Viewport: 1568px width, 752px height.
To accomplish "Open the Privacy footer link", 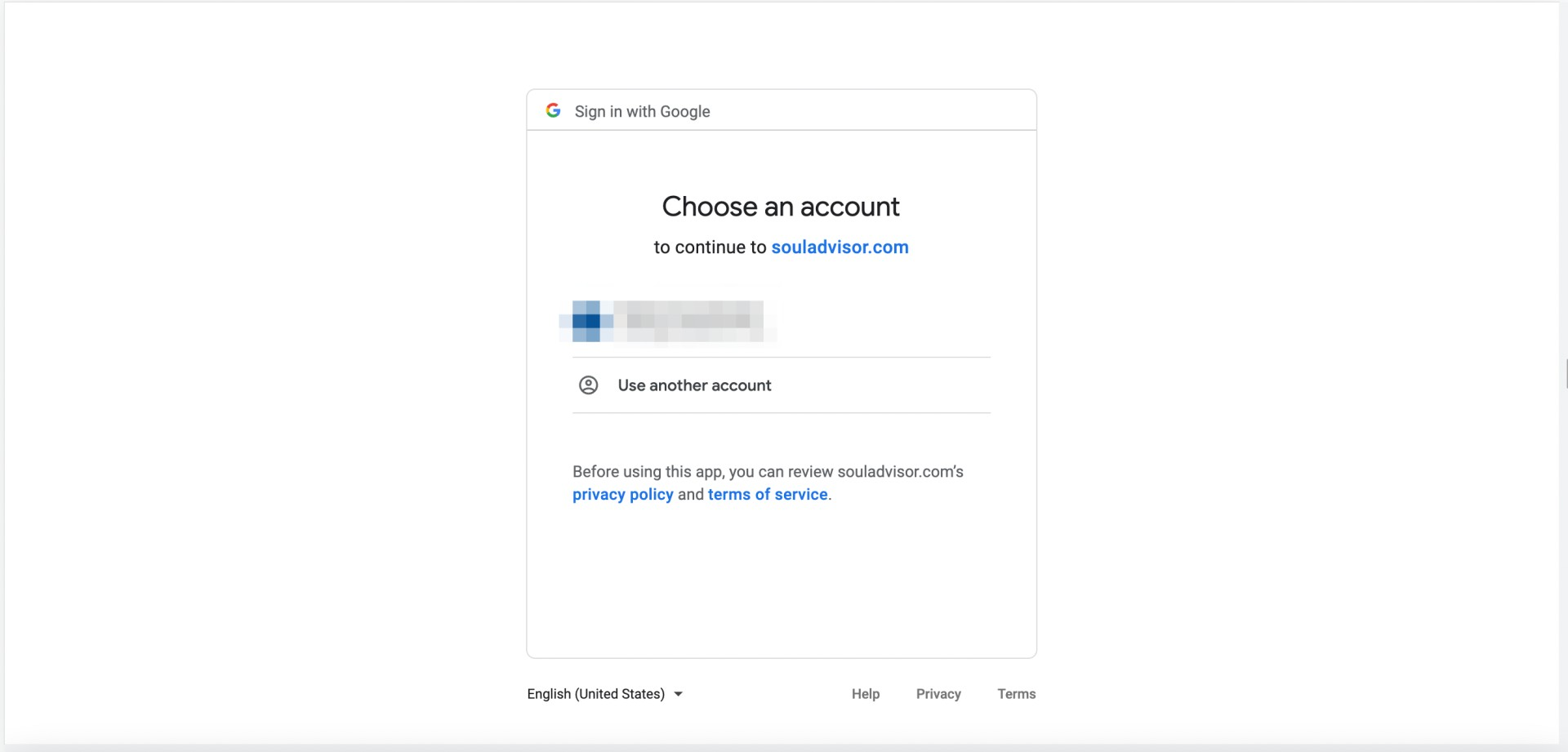I will pyautogui.click(x=938, y=694).
